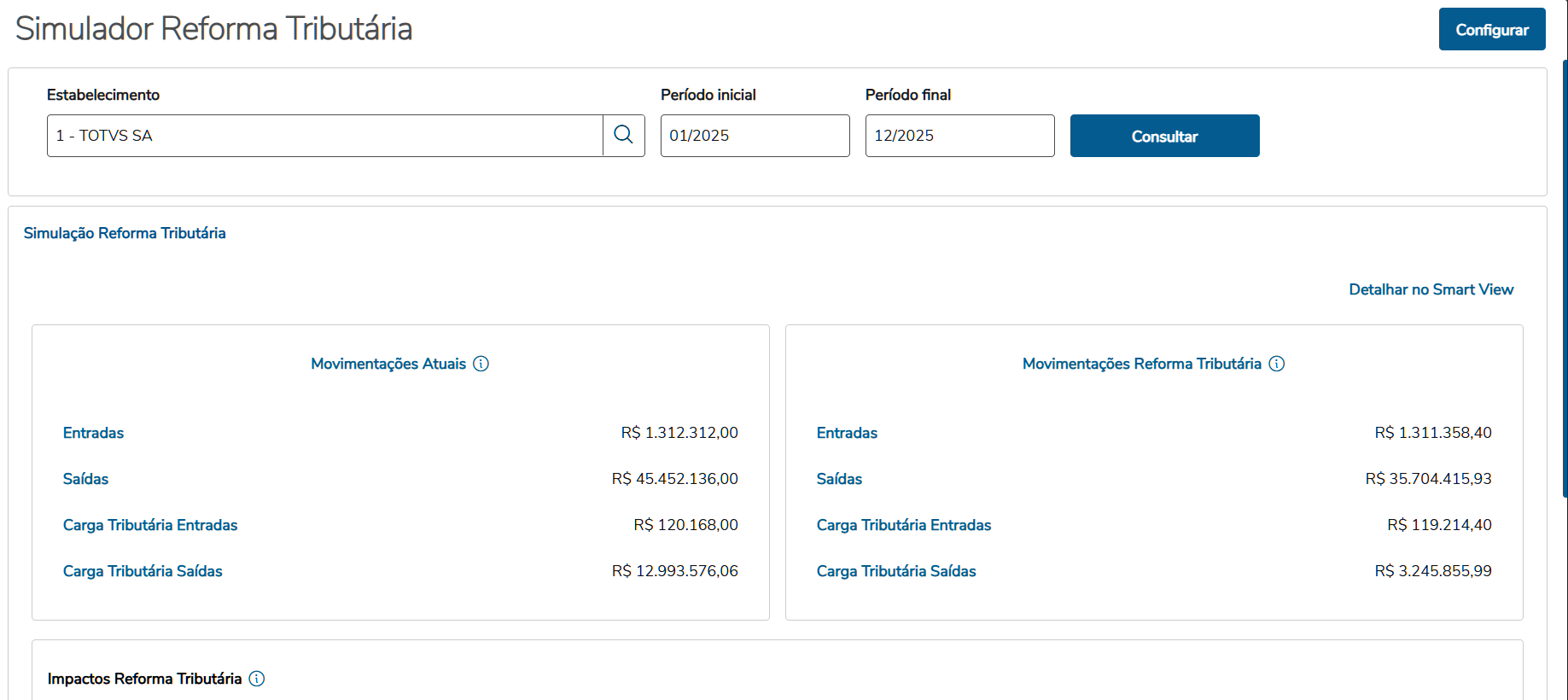The height and width of the screenshot is (700, 1568).
Task: Open info icon beside Movimentações Atuais
Action: 481,364
